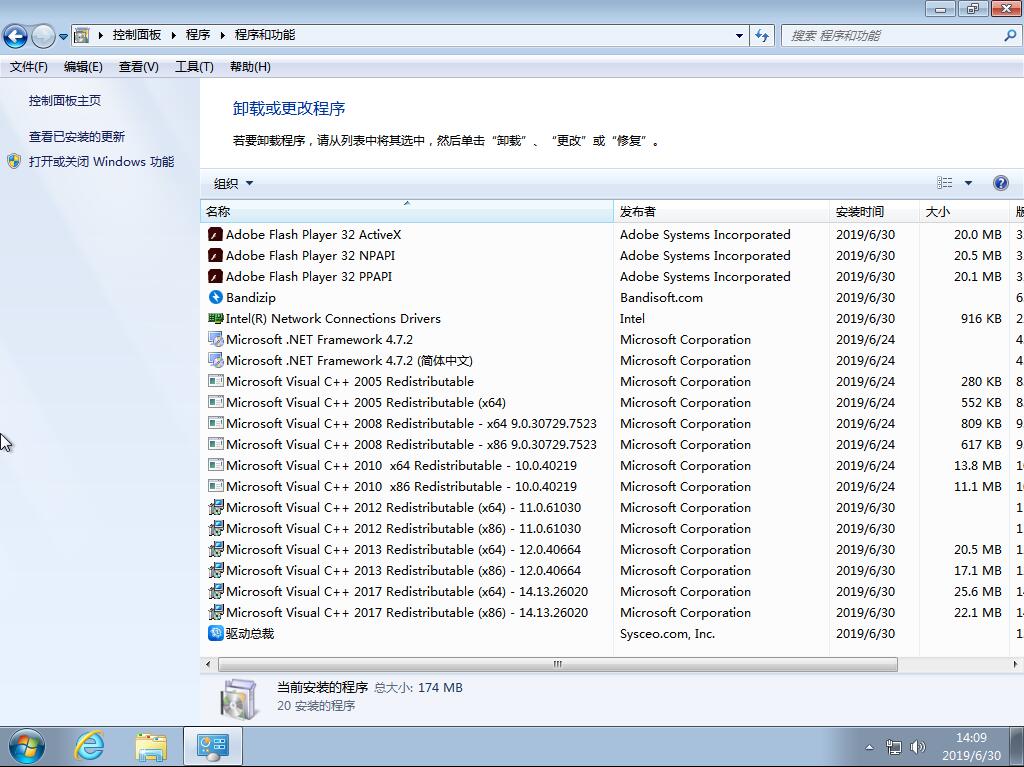
Task: Select Visual C++ 2010 x64 Redistributable icon
Action: [215, 465]
